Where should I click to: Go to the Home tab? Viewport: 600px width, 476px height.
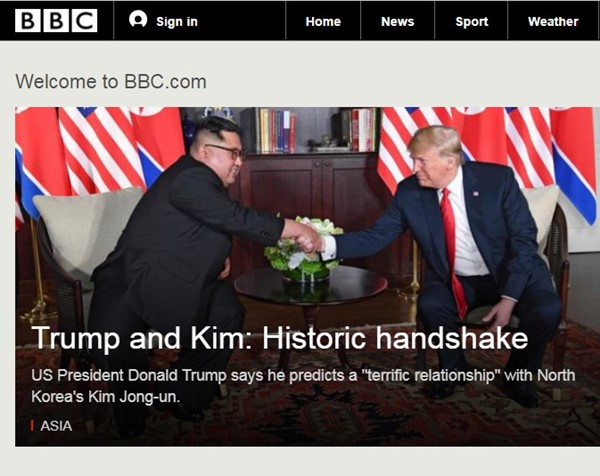pos(323,21)
